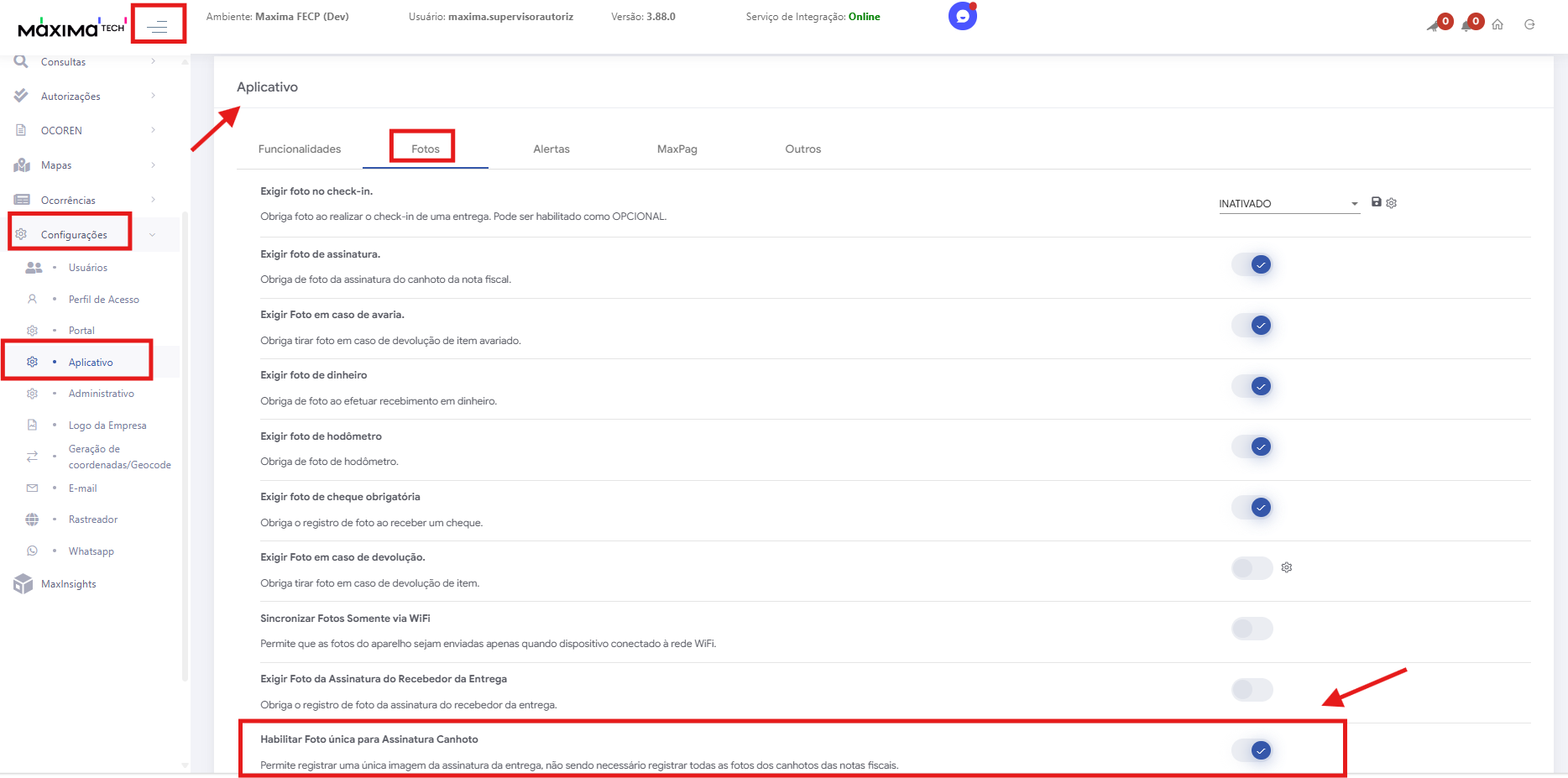Enable Exigir Foto em caso de devolução toggle
Screen dimensions: 1568x778
click(1252, 568)
